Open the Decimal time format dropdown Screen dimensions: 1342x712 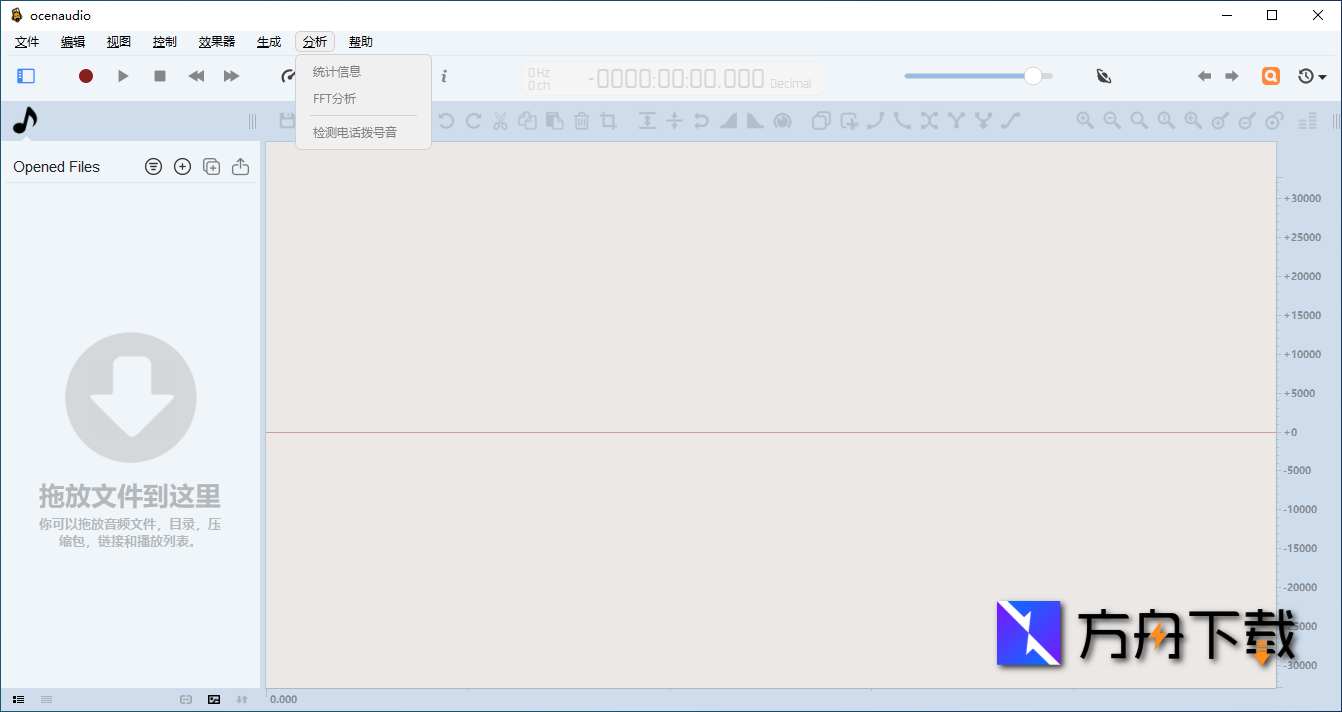(791, 84)
